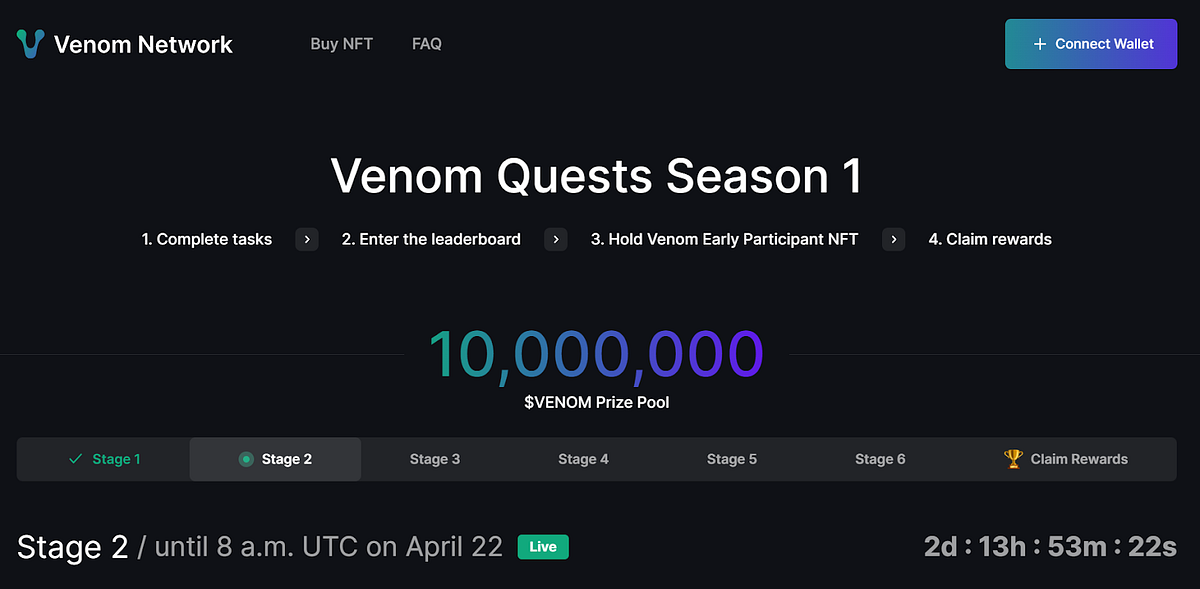Click the Connect Wallet button
Screen dimensions: 1200x589
click(1091, 43)
